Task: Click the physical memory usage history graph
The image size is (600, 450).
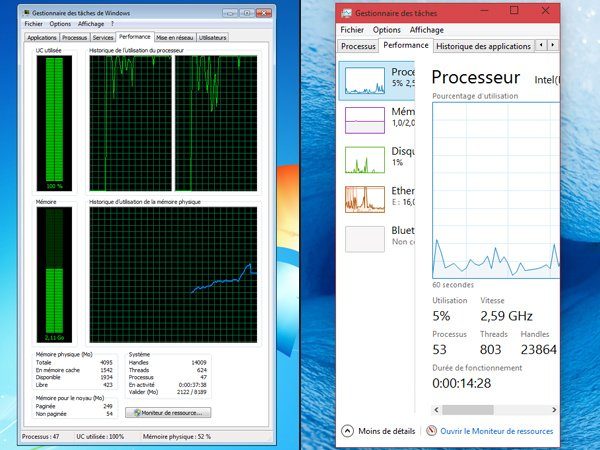Action: coord(173,274)
